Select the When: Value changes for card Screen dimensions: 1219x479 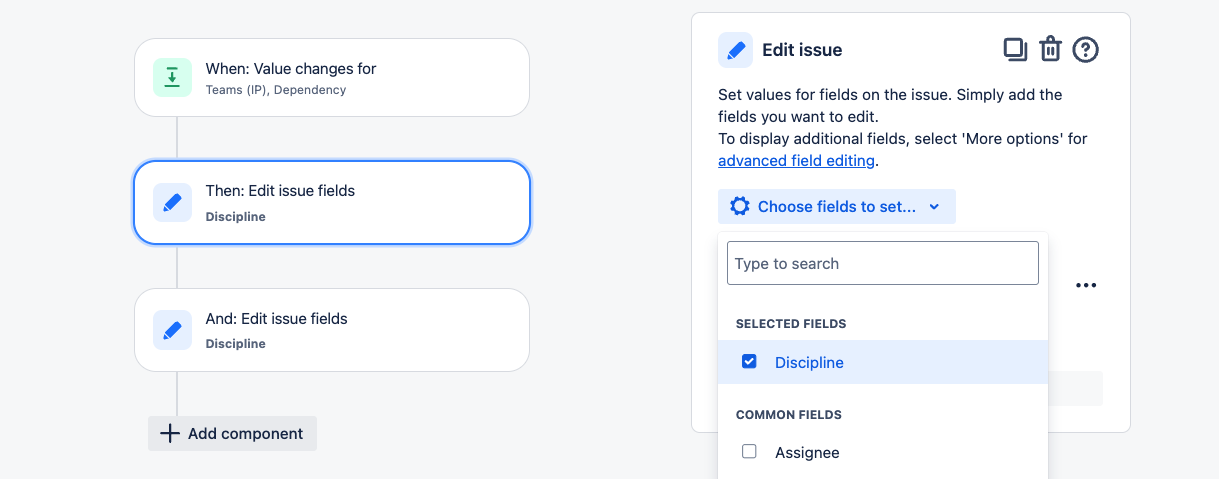[x=332, y=77]
